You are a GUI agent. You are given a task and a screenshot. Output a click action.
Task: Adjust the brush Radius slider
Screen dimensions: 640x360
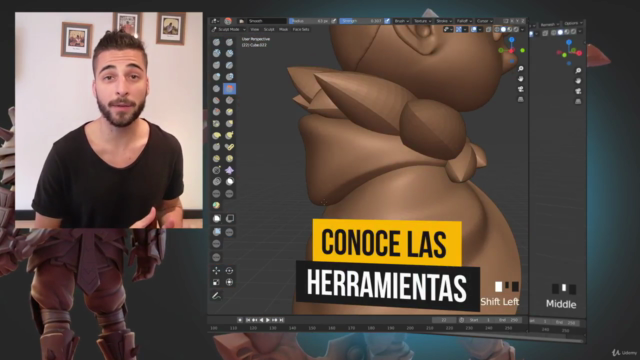tap(309, 21)
